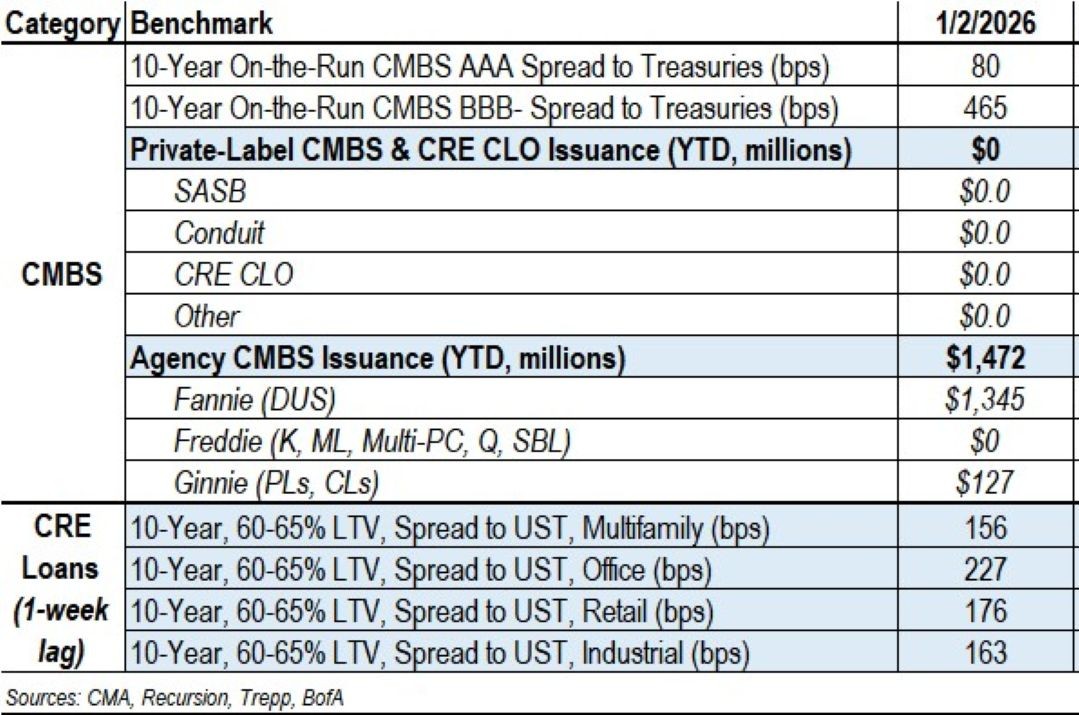Select the CRE CLO row label
The width and height of the screenshot is (1079, 715).
(233, 275)
